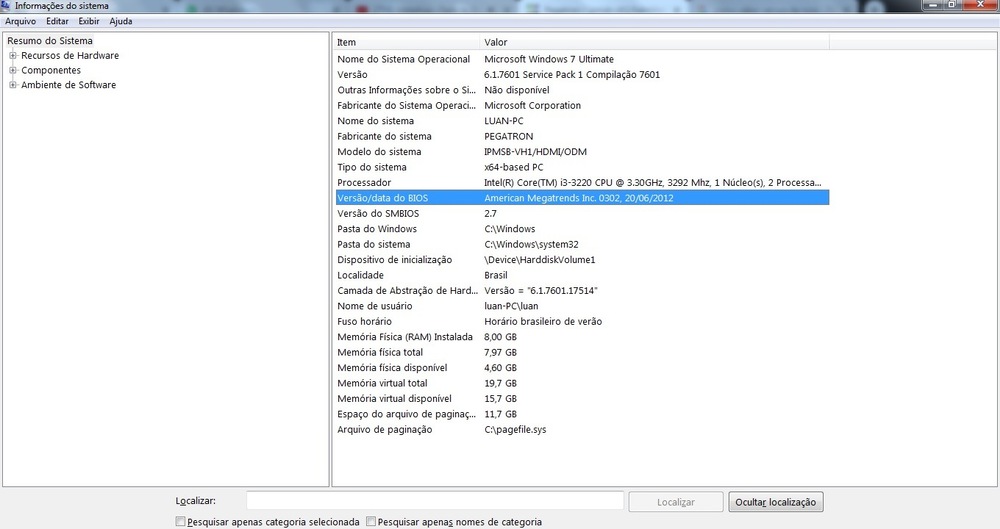
Task: Select Resumo do Sistema in tree
Action: click(x=50, y=41)
